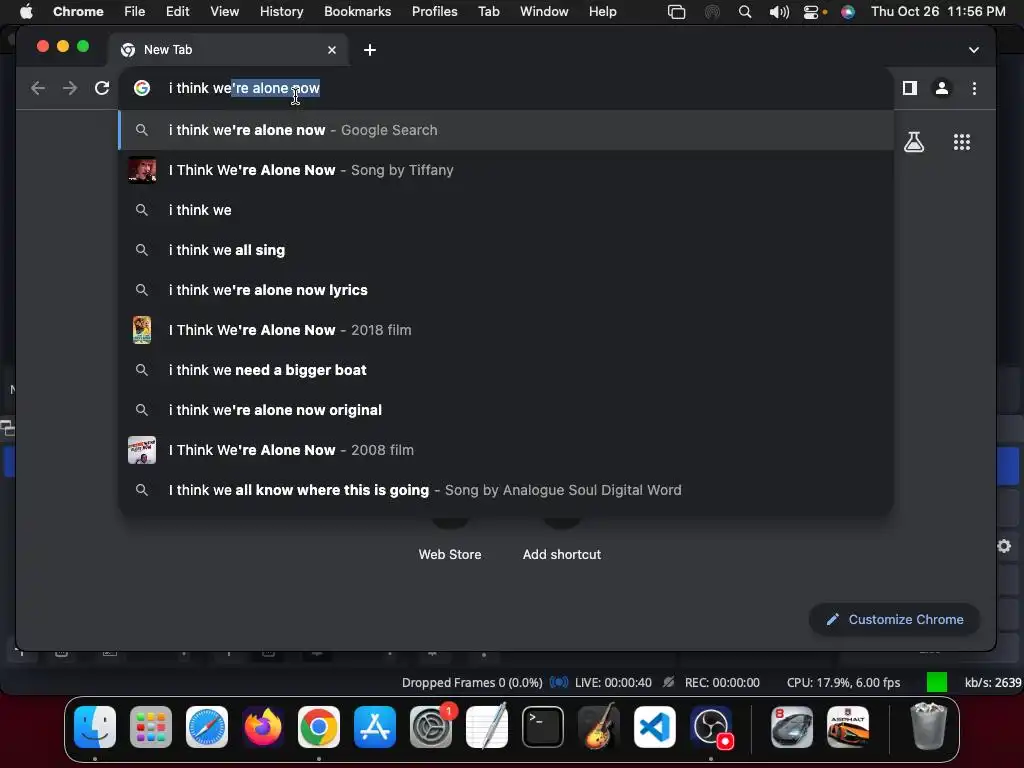Open the Edit menu
This screenshot has height=768, width=1024.
[177, 11]
